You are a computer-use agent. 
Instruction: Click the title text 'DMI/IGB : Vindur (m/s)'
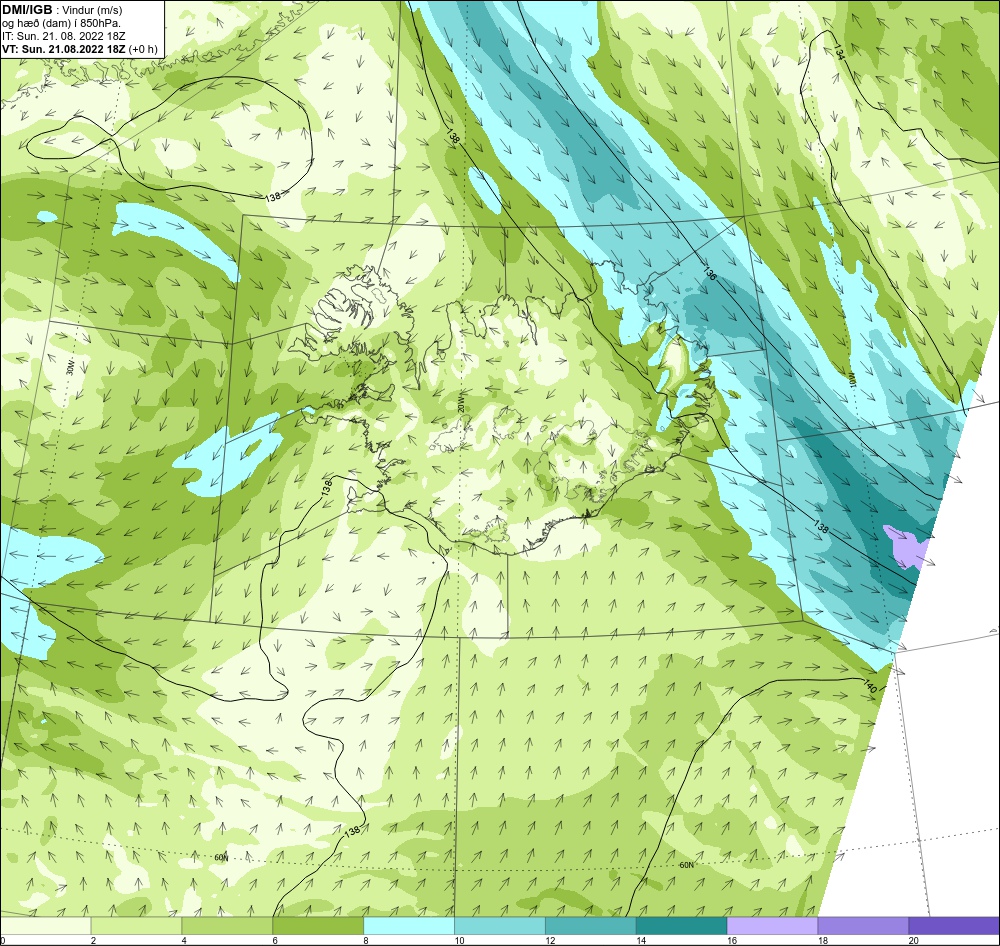pos(62,10)
